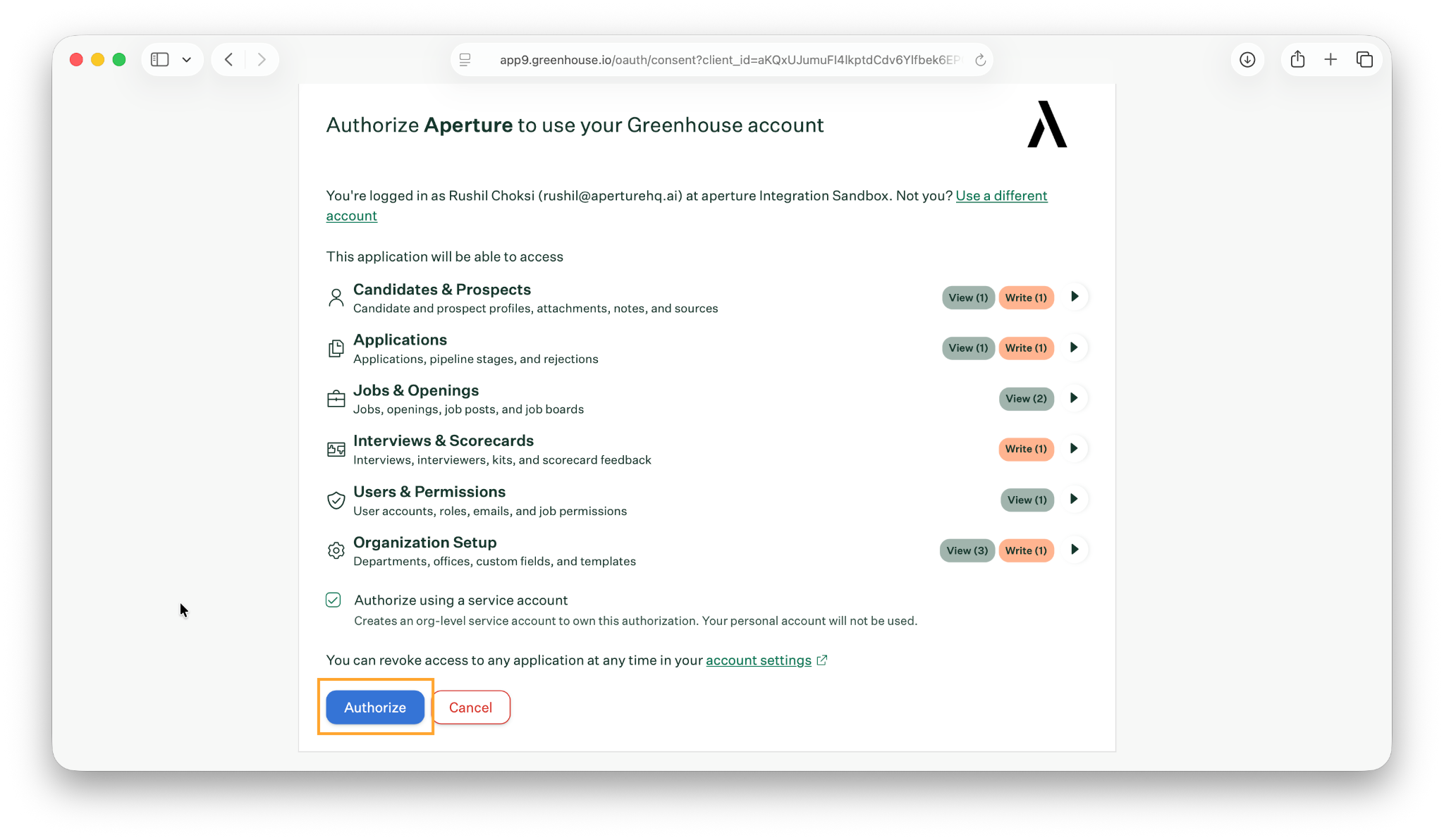Click 'Jobs, openings, job posts, and job boards' text
This screenshot has height=840, width=1444.
point(468,409)
